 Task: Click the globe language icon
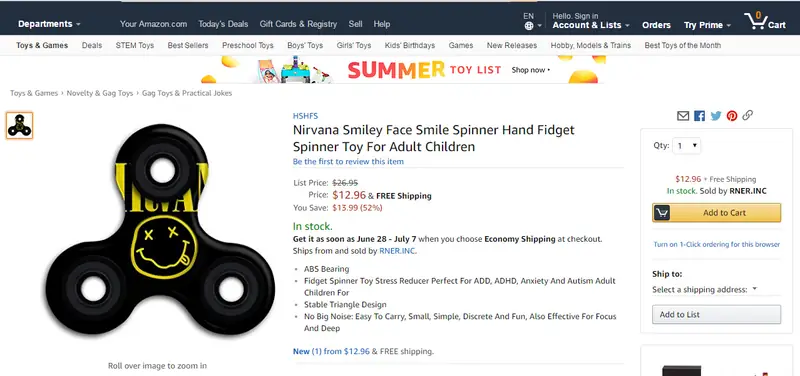coord(529,26)
